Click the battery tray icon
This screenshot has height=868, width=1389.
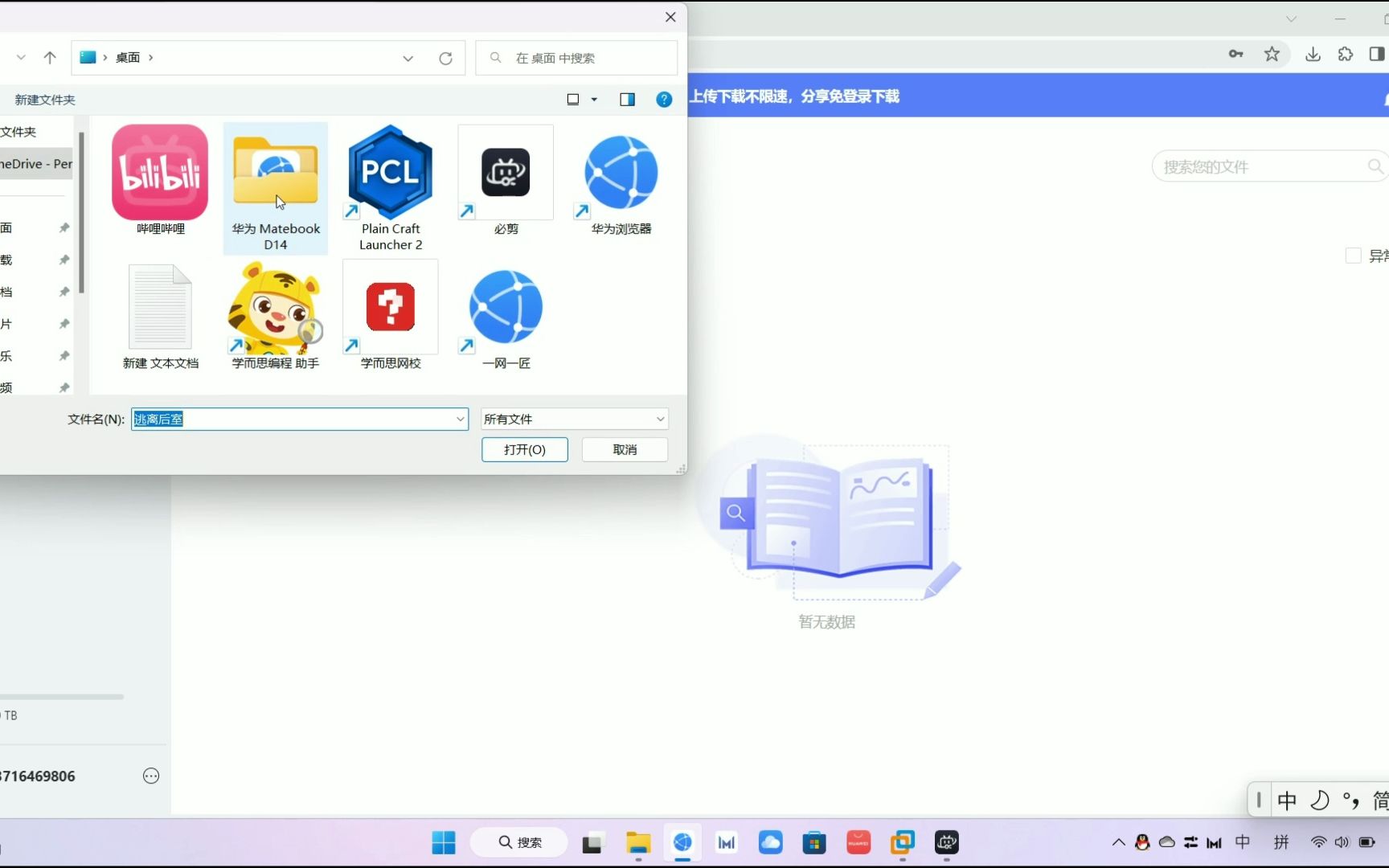[1366, 842]
